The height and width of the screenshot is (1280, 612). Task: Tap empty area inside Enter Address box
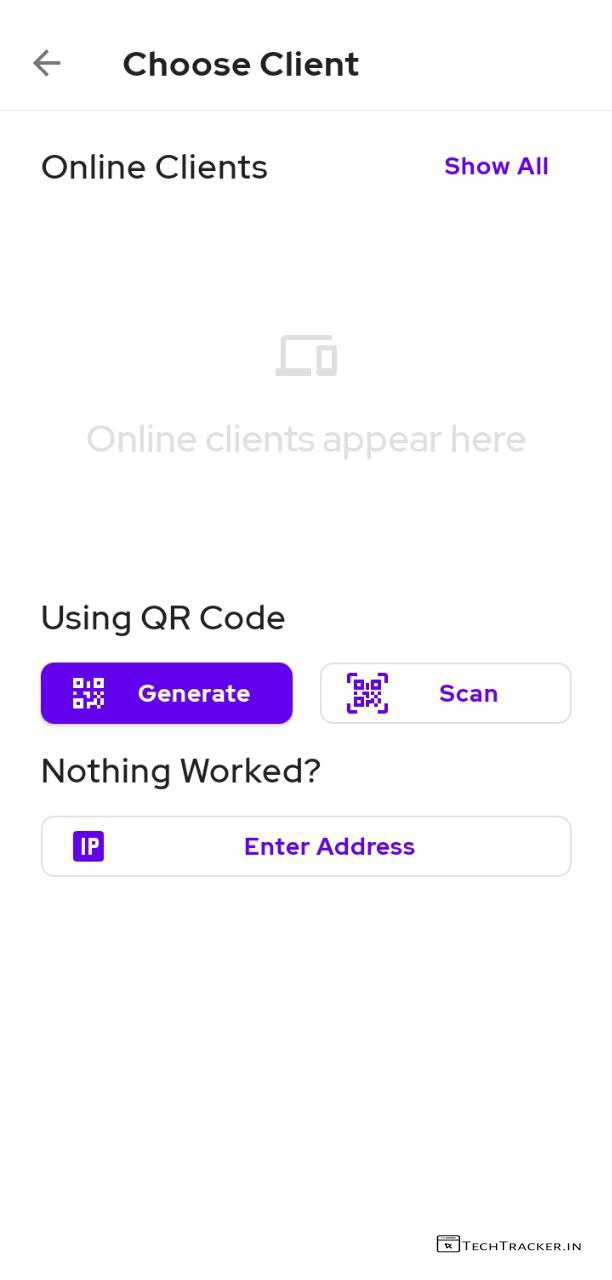(500, 846)
